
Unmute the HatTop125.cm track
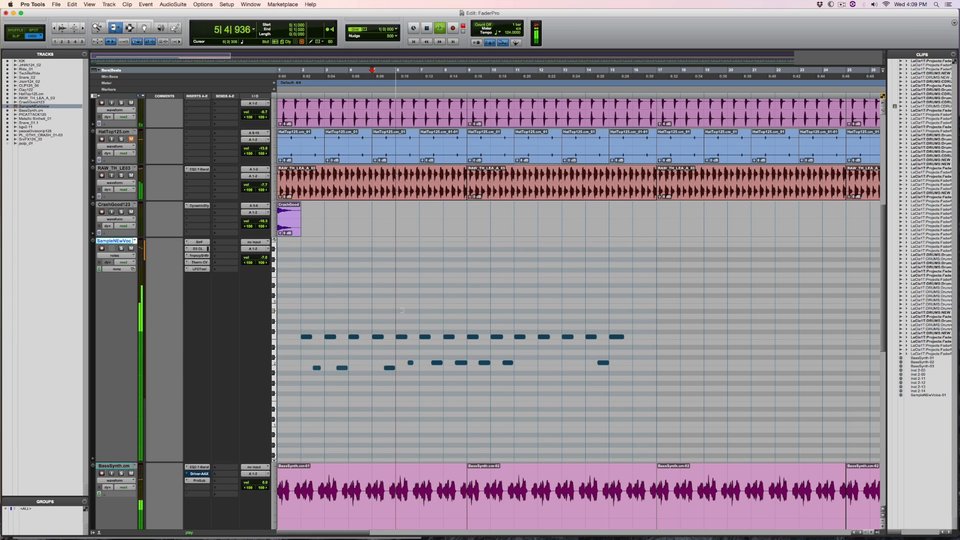(x=130, y=139)
